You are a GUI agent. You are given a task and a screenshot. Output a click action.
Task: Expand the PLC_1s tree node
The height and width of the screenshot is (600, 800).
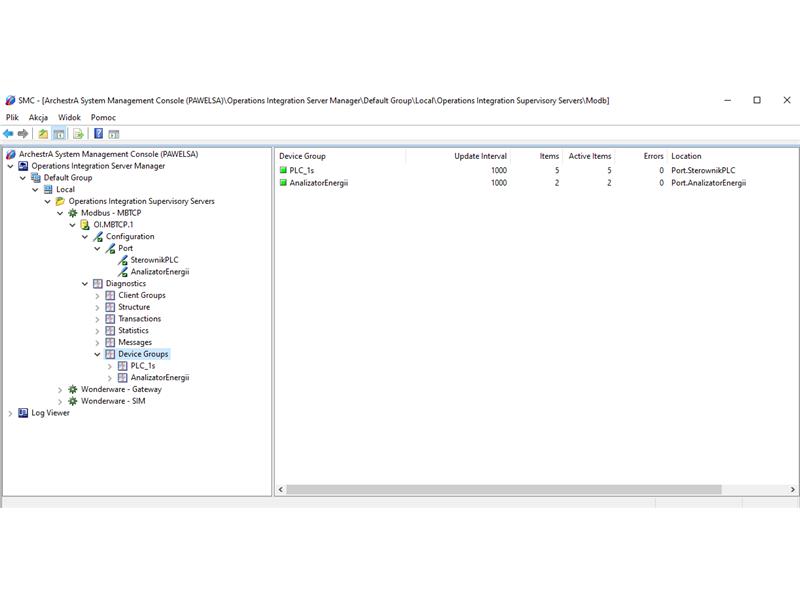click(109, 366)
